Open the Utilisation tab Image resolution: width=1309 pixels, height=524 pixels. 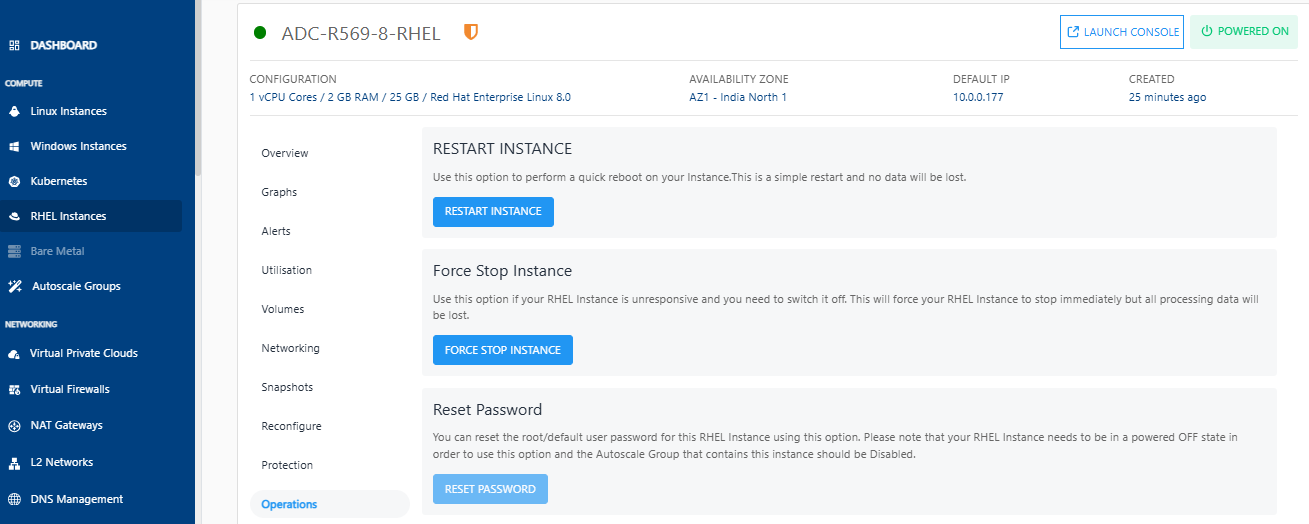tap(287, 270)
